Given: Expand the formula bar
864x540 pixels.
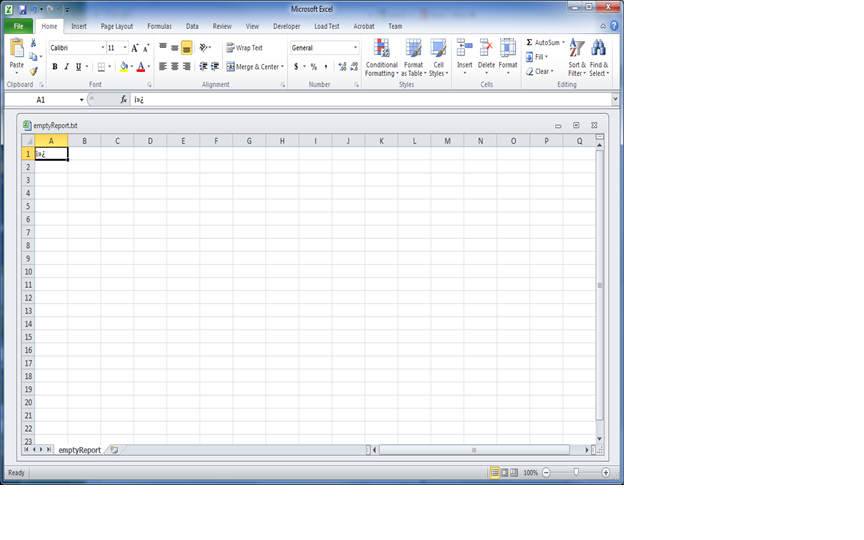Looking at the screenshot, I should [x=615, y=100].
